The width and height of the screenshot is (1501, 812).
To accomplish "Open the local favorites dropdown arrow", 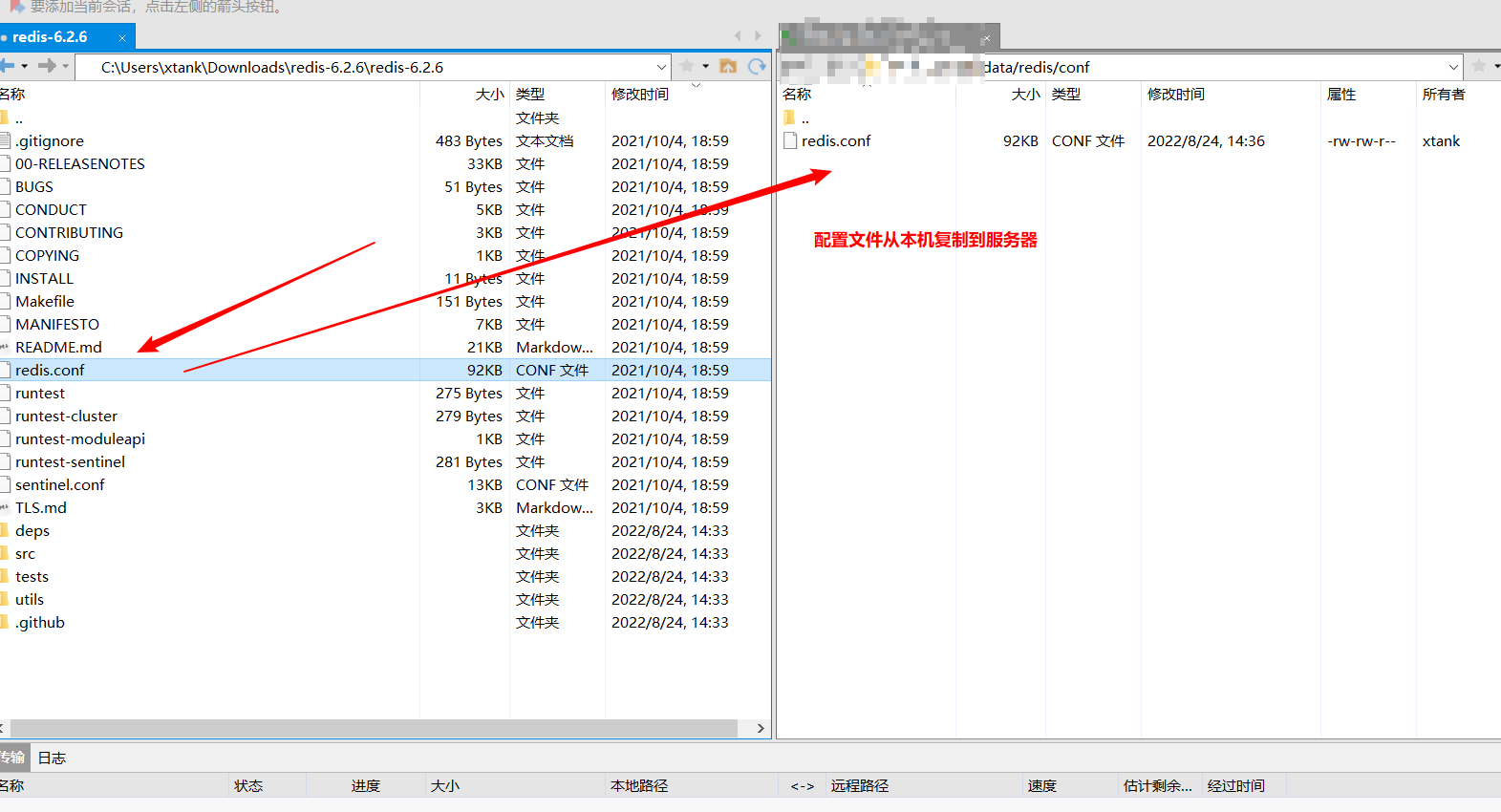I will coord(706,66).
